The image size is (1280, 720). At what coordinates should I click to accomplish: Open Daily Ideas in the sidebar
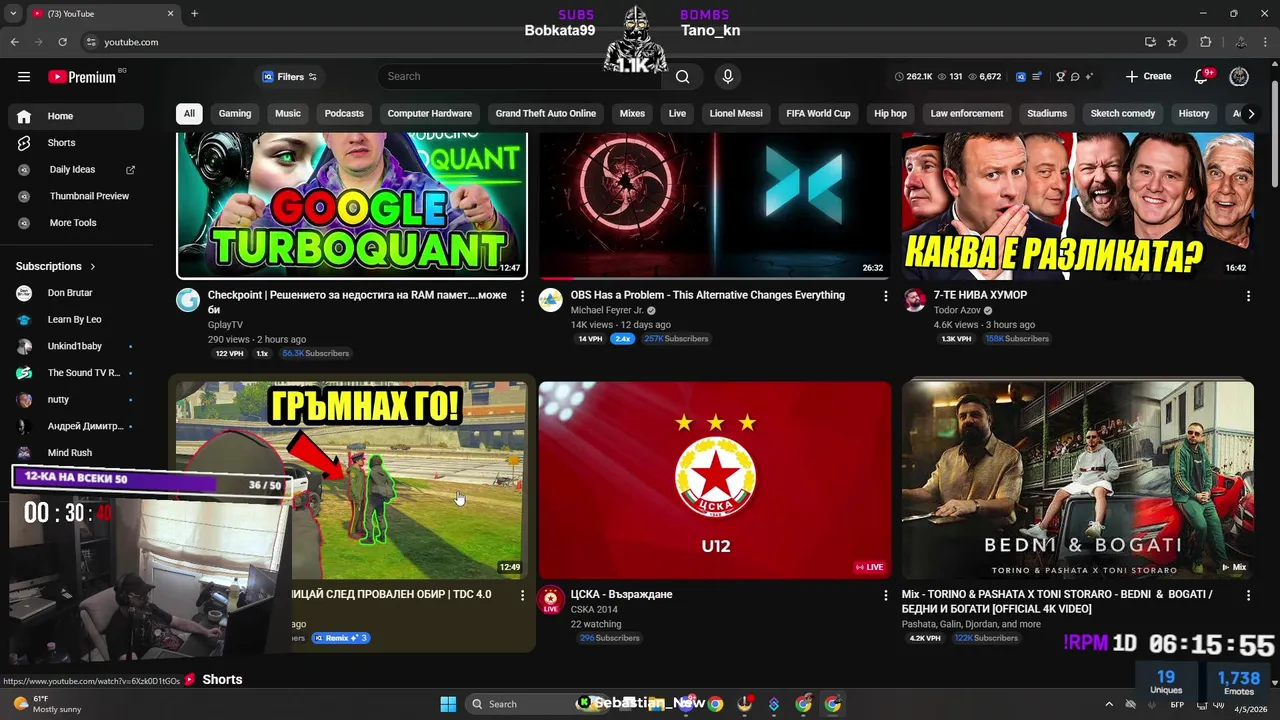[x=76, y=170]
